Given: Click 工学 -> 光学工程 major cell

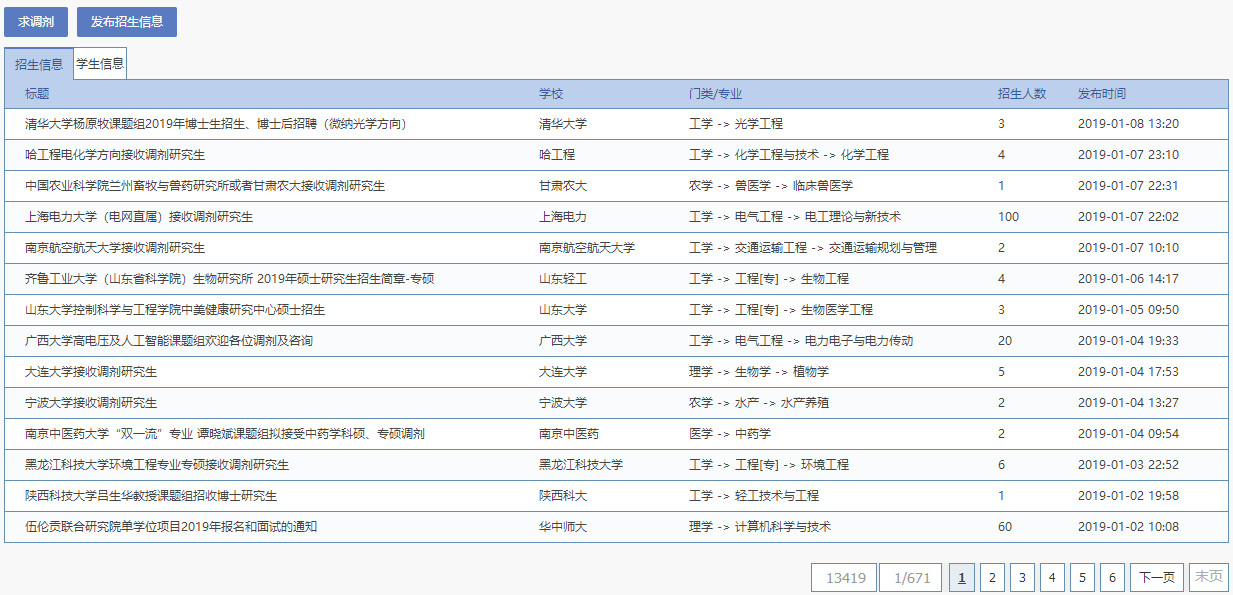Looking at the screenshot, I should coord(736,124).
